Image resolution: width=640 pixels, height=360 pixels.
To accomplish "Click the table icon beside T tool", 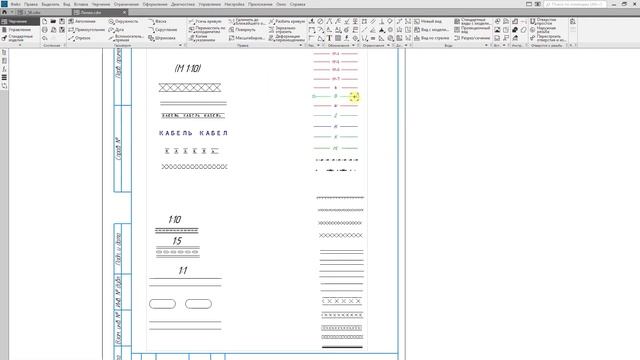I will pyautogui.click(x=338, y=38).
